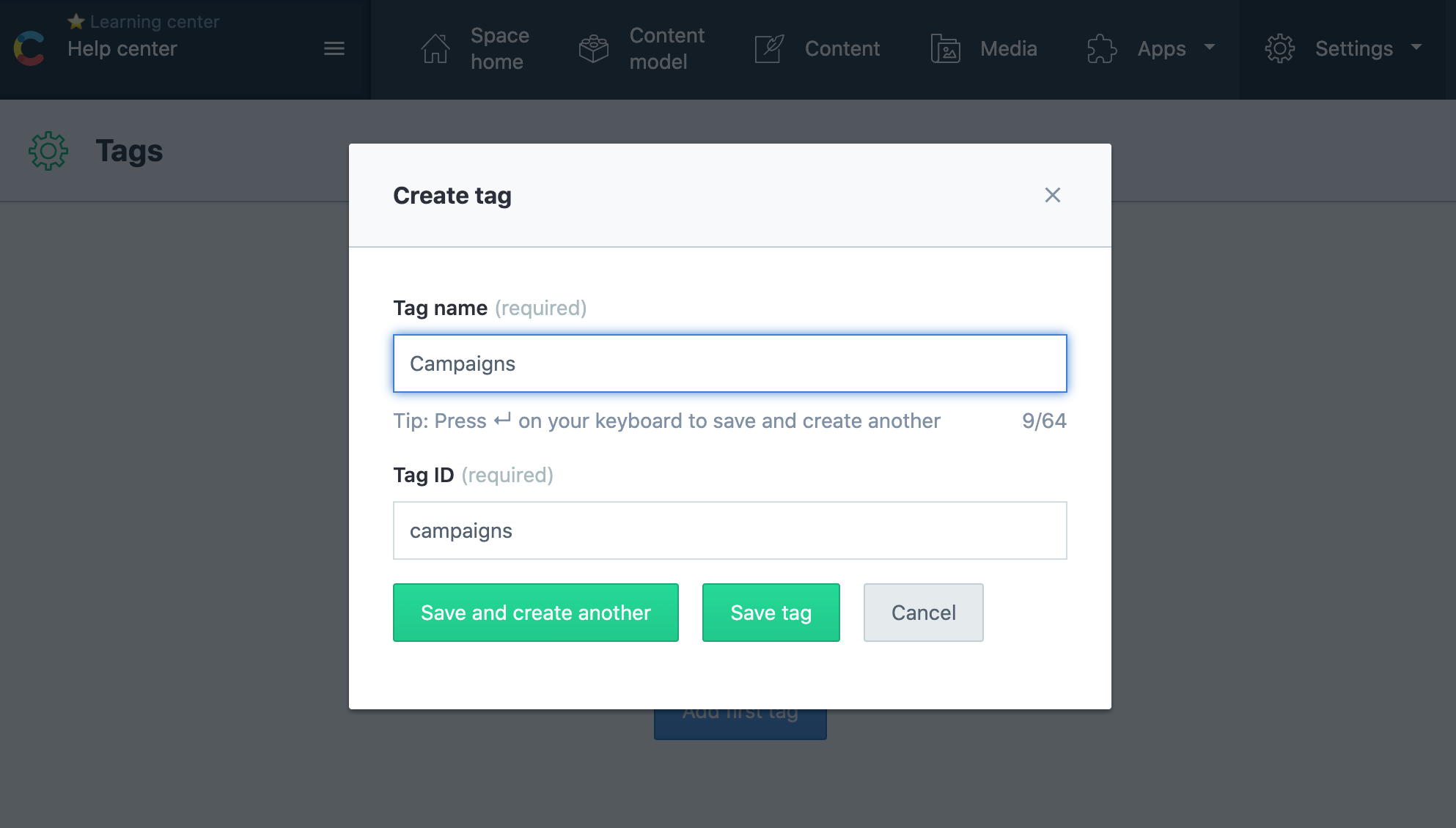Click the Contentful logo icon
Screen dimensions: 1456x828
[29, 48]
